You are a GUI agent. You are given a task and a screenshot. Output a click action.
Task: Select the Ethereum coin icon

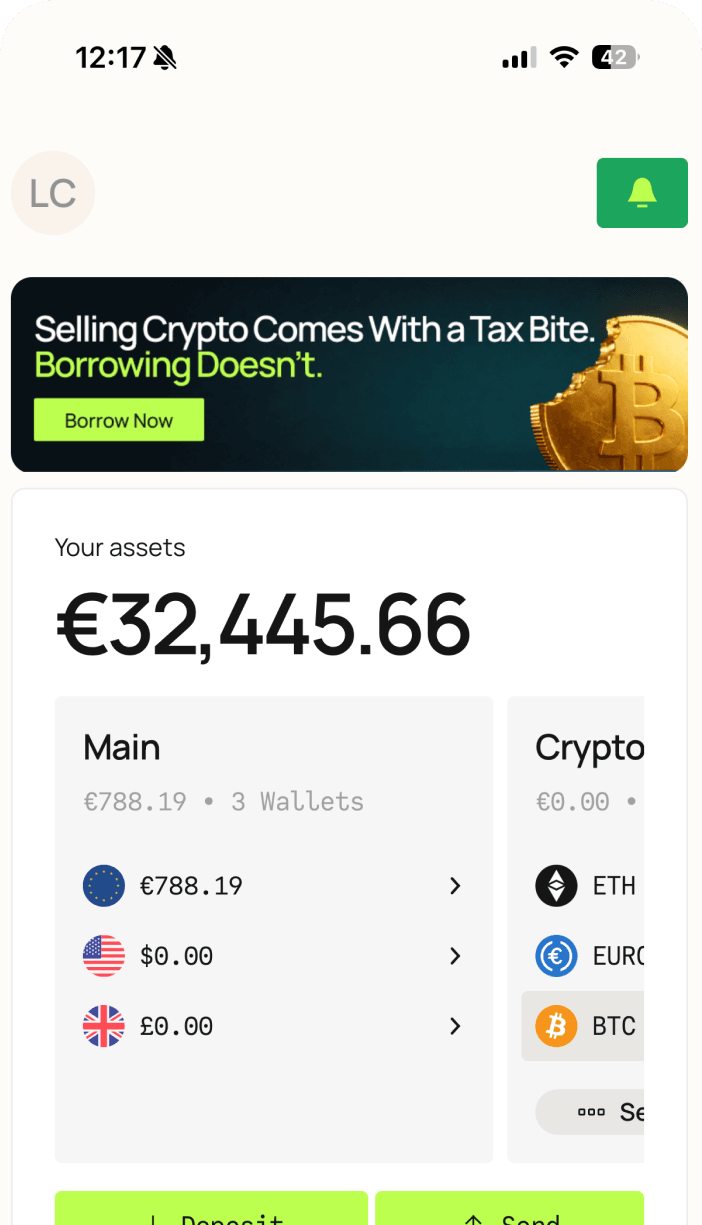point(557,885)
